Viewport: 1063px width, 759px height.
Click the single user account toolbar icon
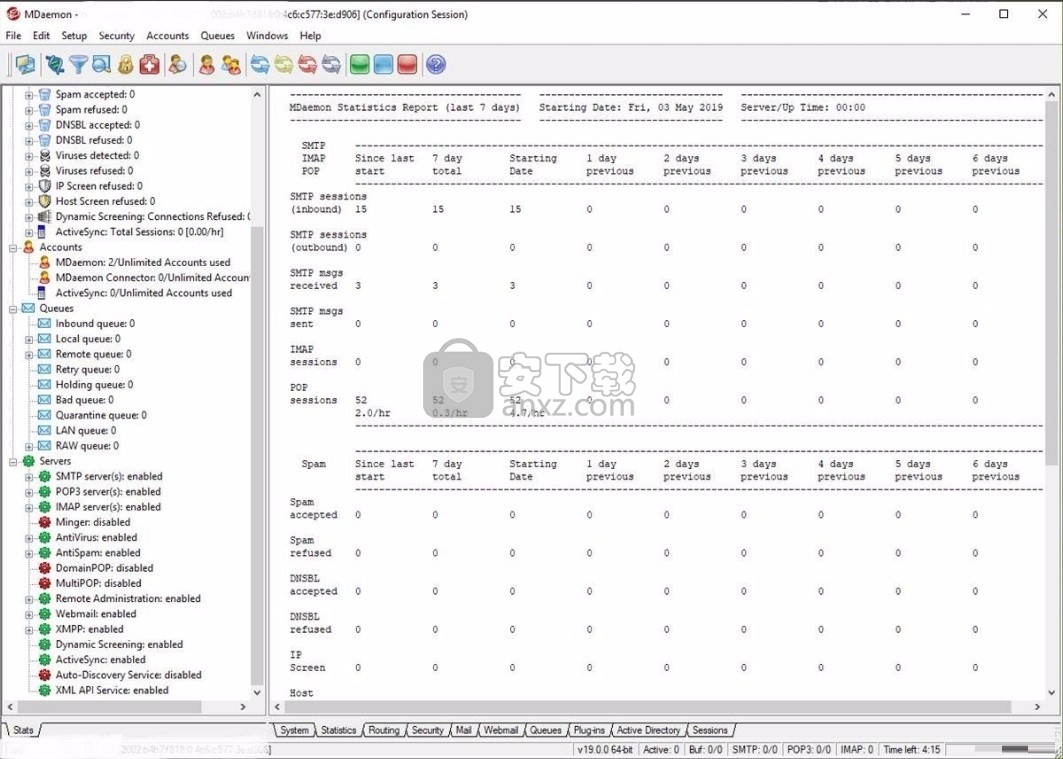[x=207, y=64]
